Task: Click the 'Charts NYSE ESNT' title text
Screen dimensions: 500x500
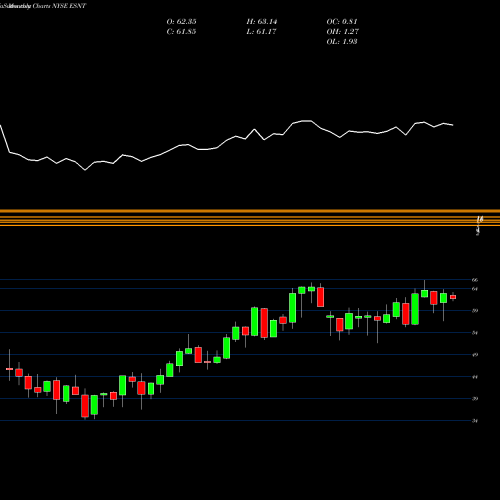Action: pos(59,6)
